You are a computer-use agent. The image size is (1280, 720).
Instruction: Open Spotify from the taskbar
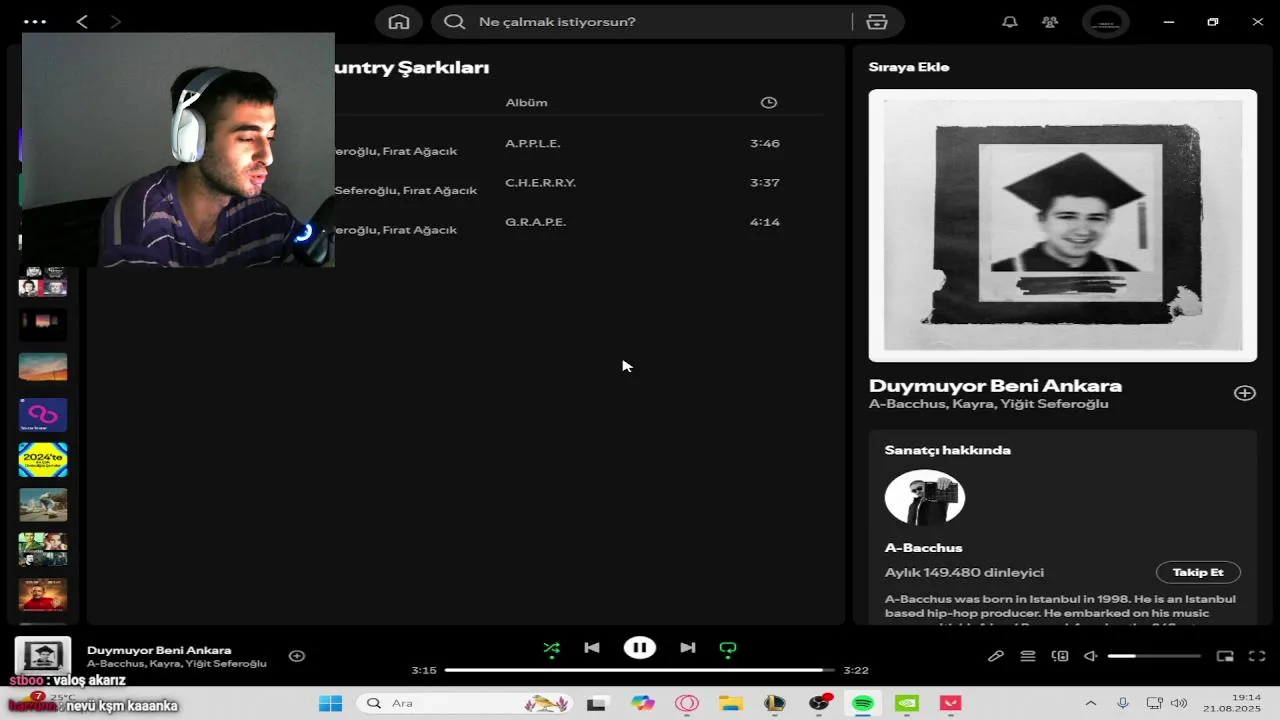[863, 703]
